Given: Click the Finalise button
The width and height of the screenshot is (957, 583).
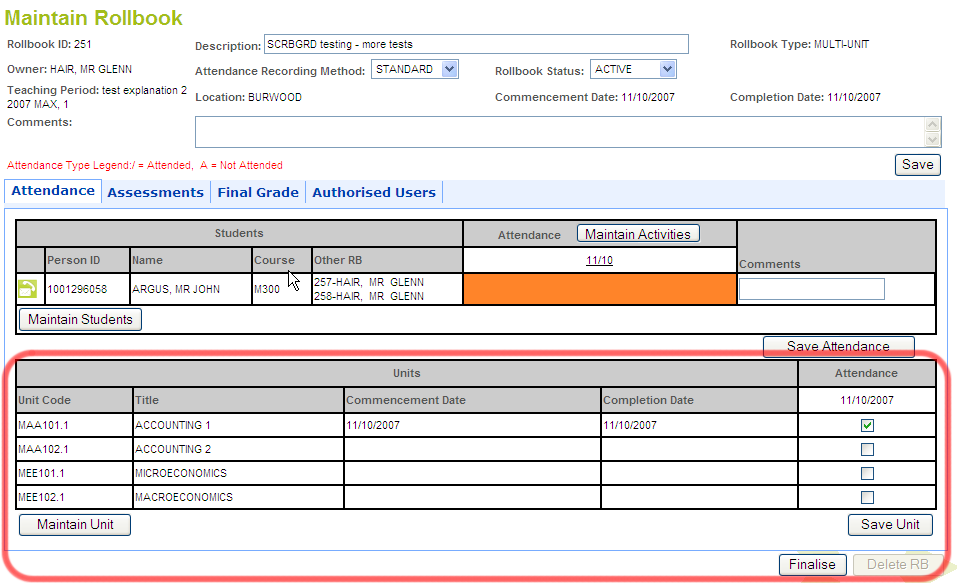Looking at the screenshot, I should (x=812, y=565).
